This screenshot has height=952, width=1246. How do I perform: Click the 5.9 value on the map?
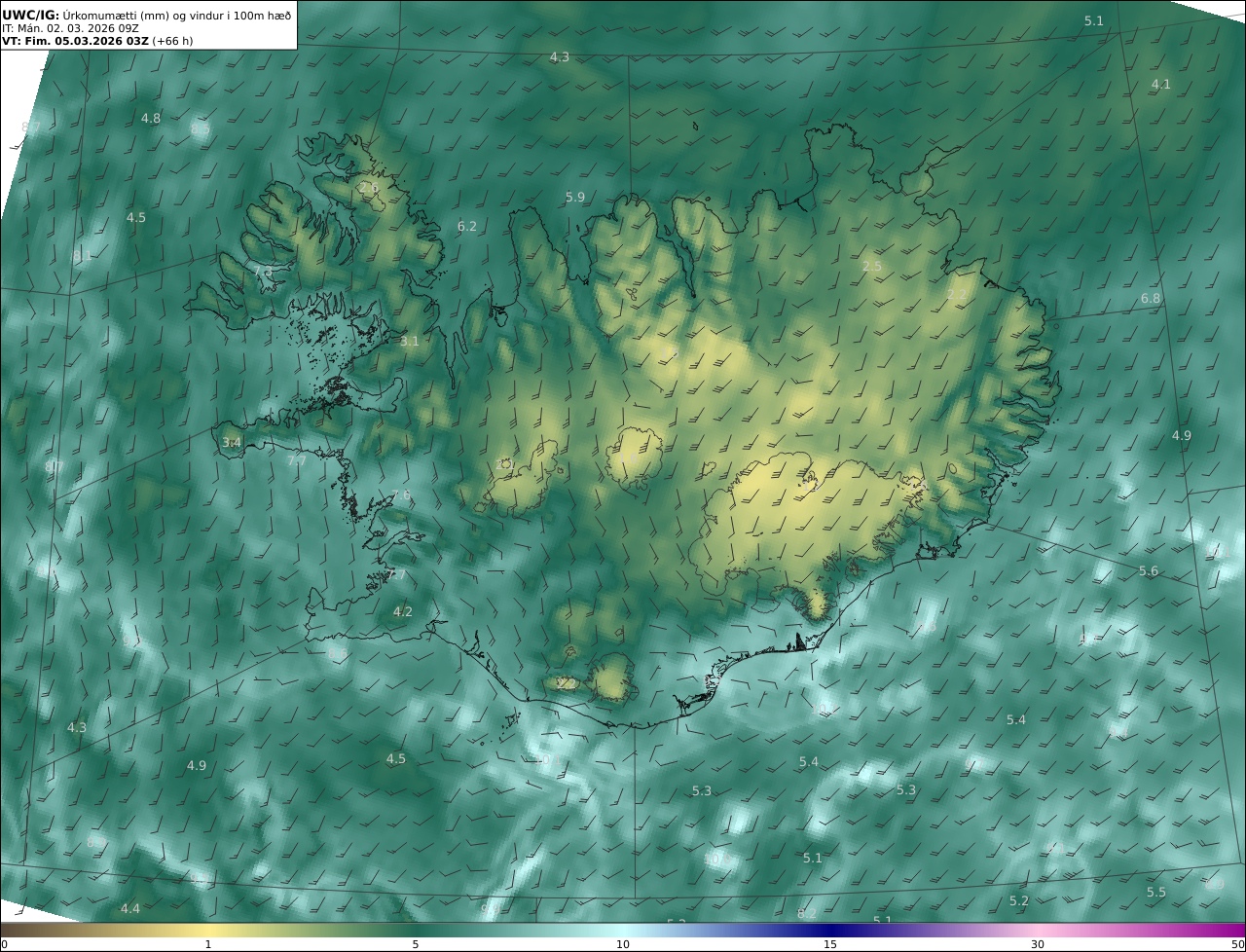[575, 198]
